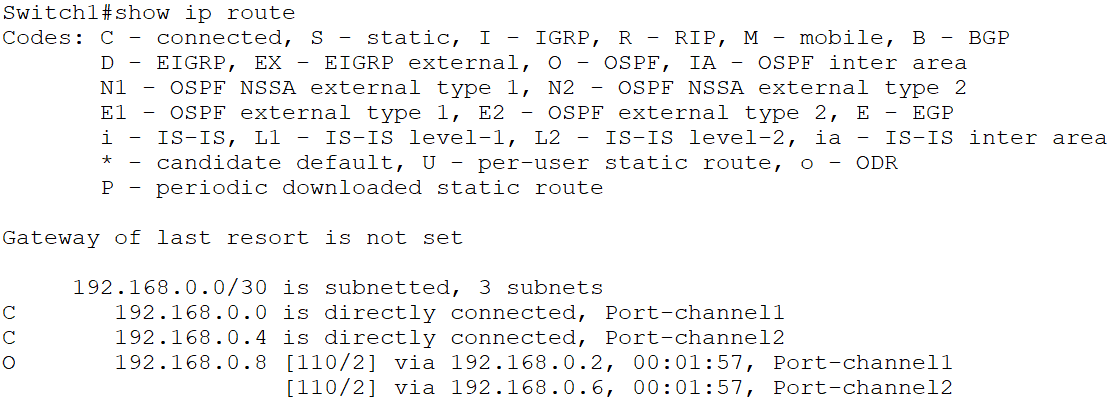Click the 'C' code beside 192.168.0.4
Image resolution: width=1109 pixels, height=403 pixels.
(9, 338)
